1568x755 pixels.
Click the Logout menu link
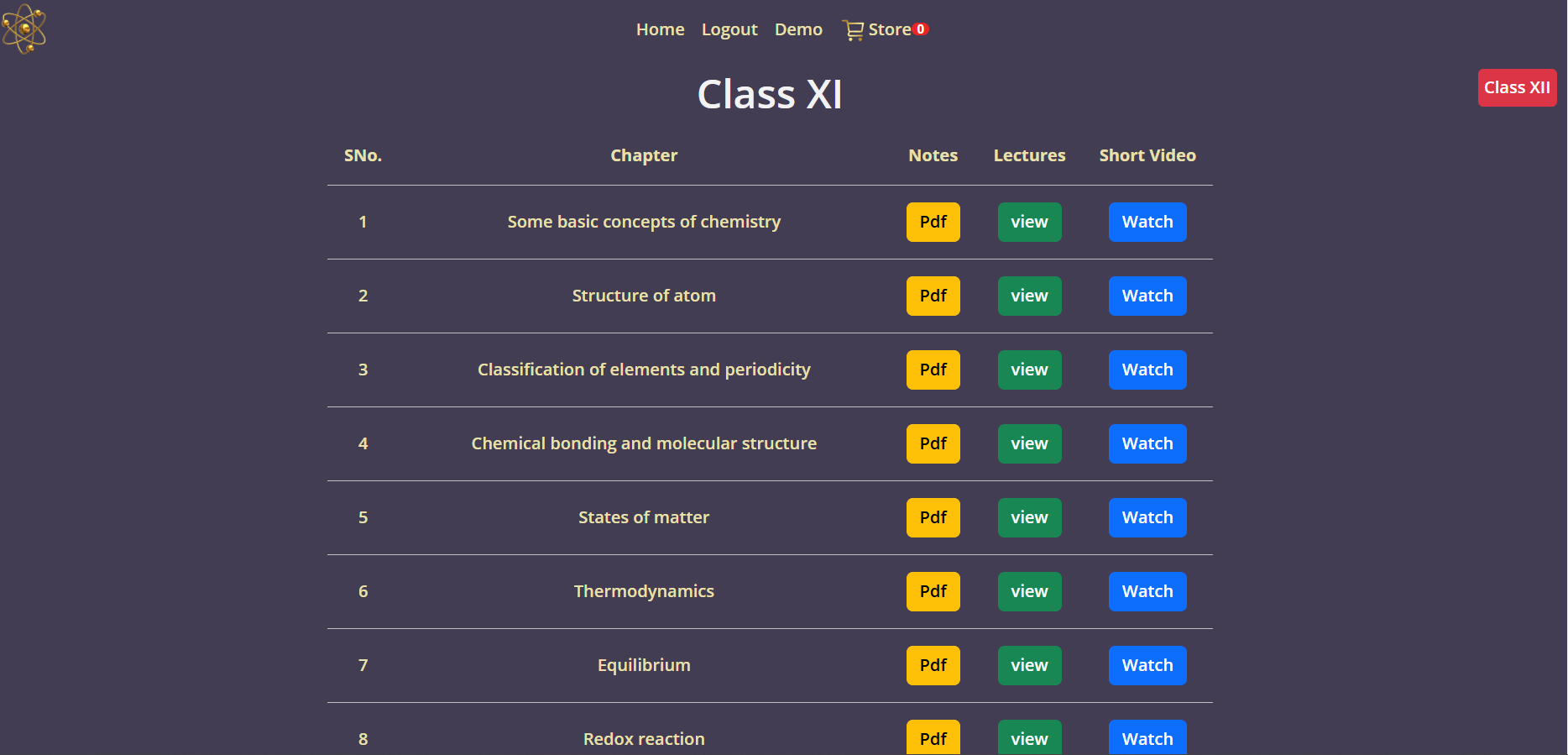click(x=729, y=29)
